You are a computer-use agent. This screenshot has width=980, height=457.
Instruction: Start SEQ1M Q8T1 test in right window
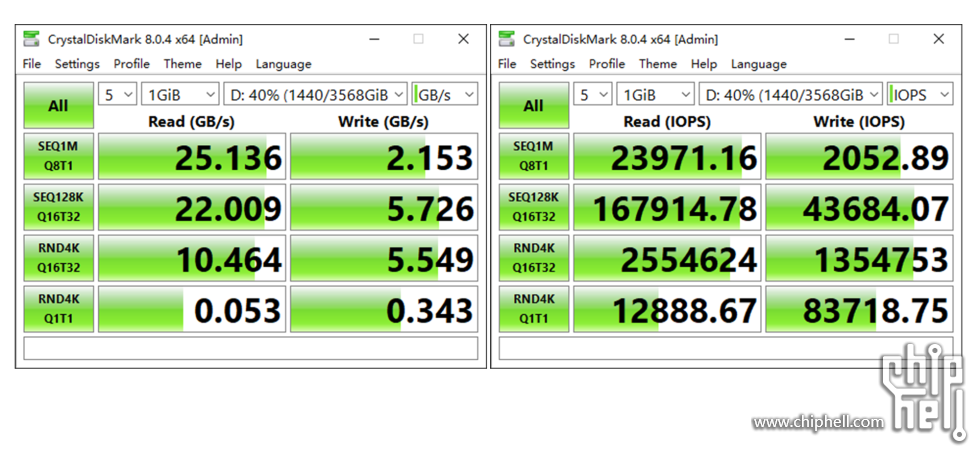[534, 156]
